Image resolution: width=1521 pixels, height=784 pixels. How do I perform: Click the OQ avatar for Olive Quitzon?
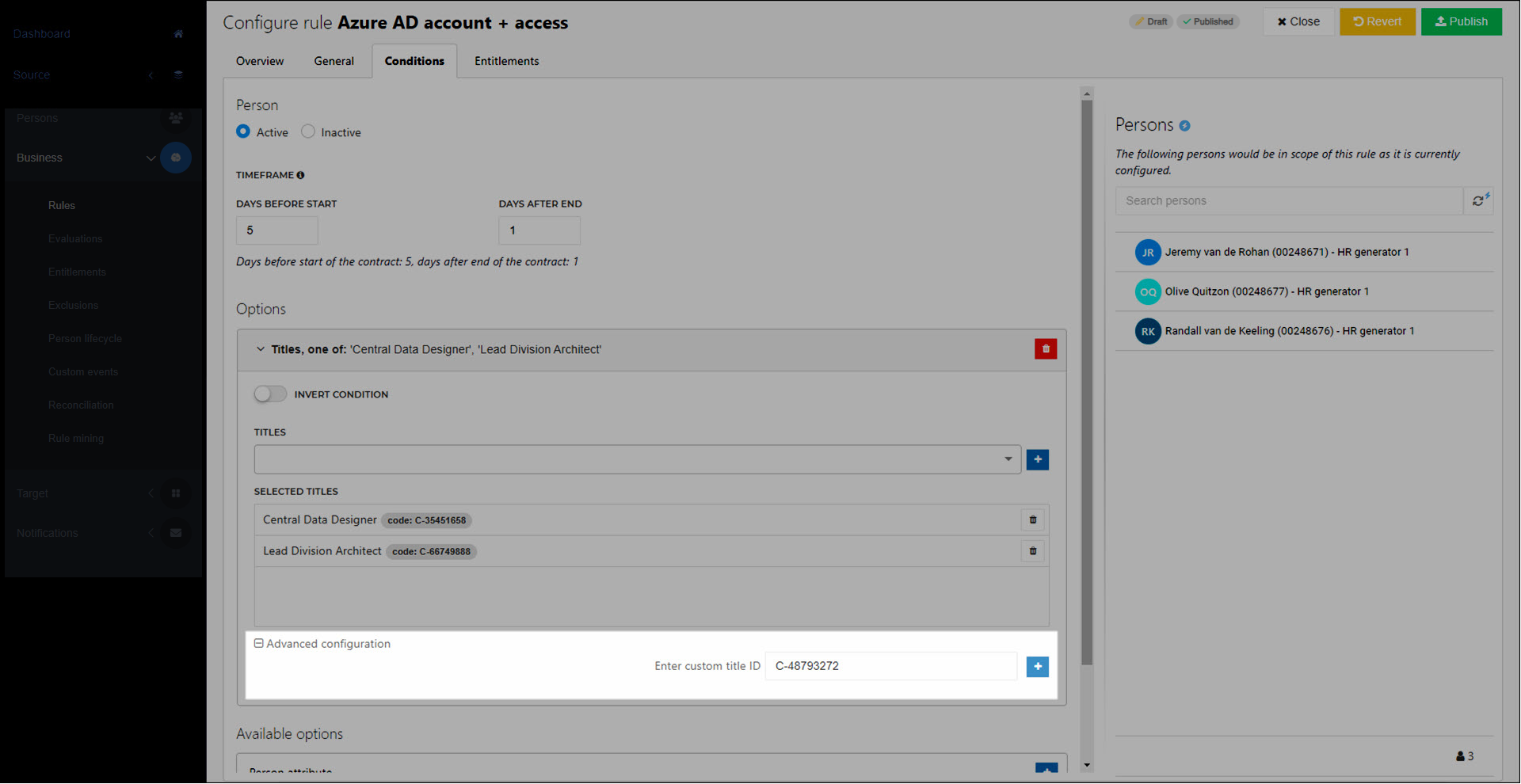tap(1148, 292)
